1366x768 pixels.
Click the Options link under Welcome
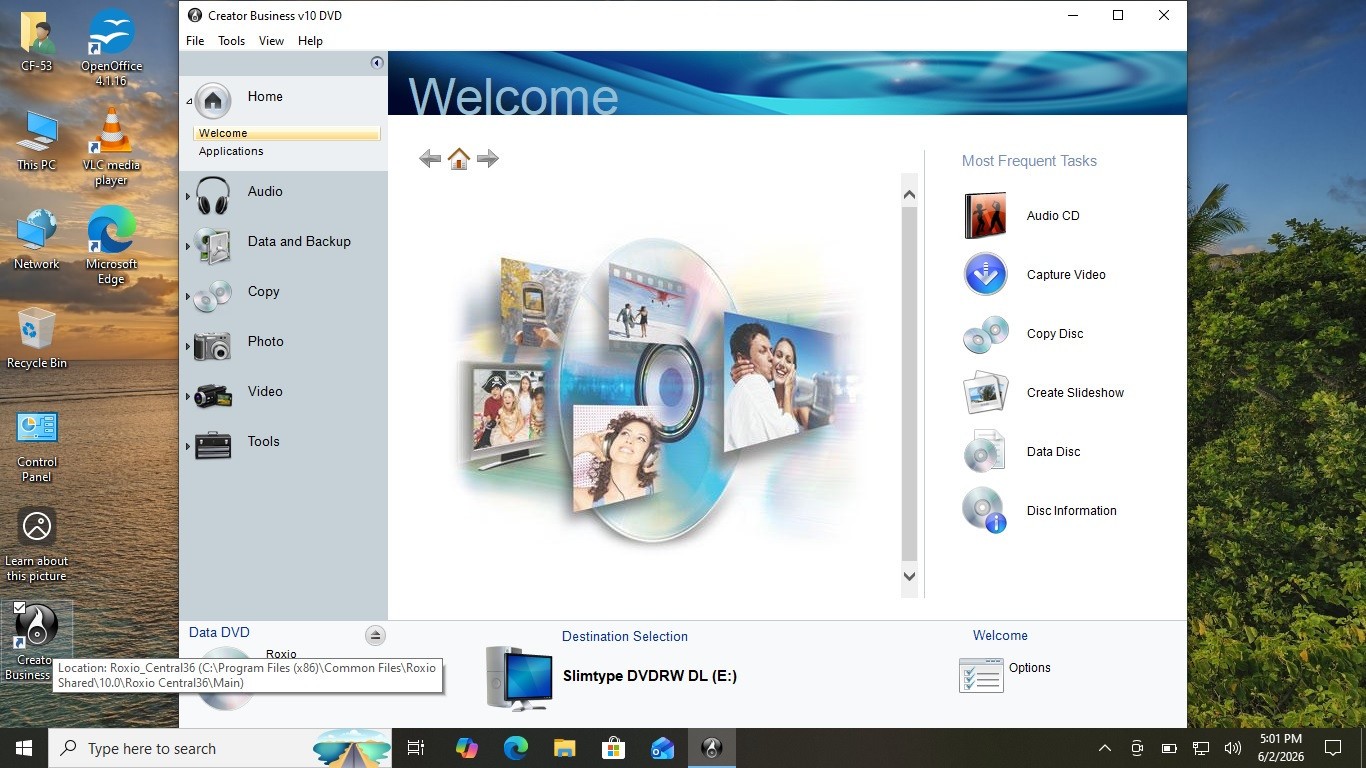point(1030,668)
